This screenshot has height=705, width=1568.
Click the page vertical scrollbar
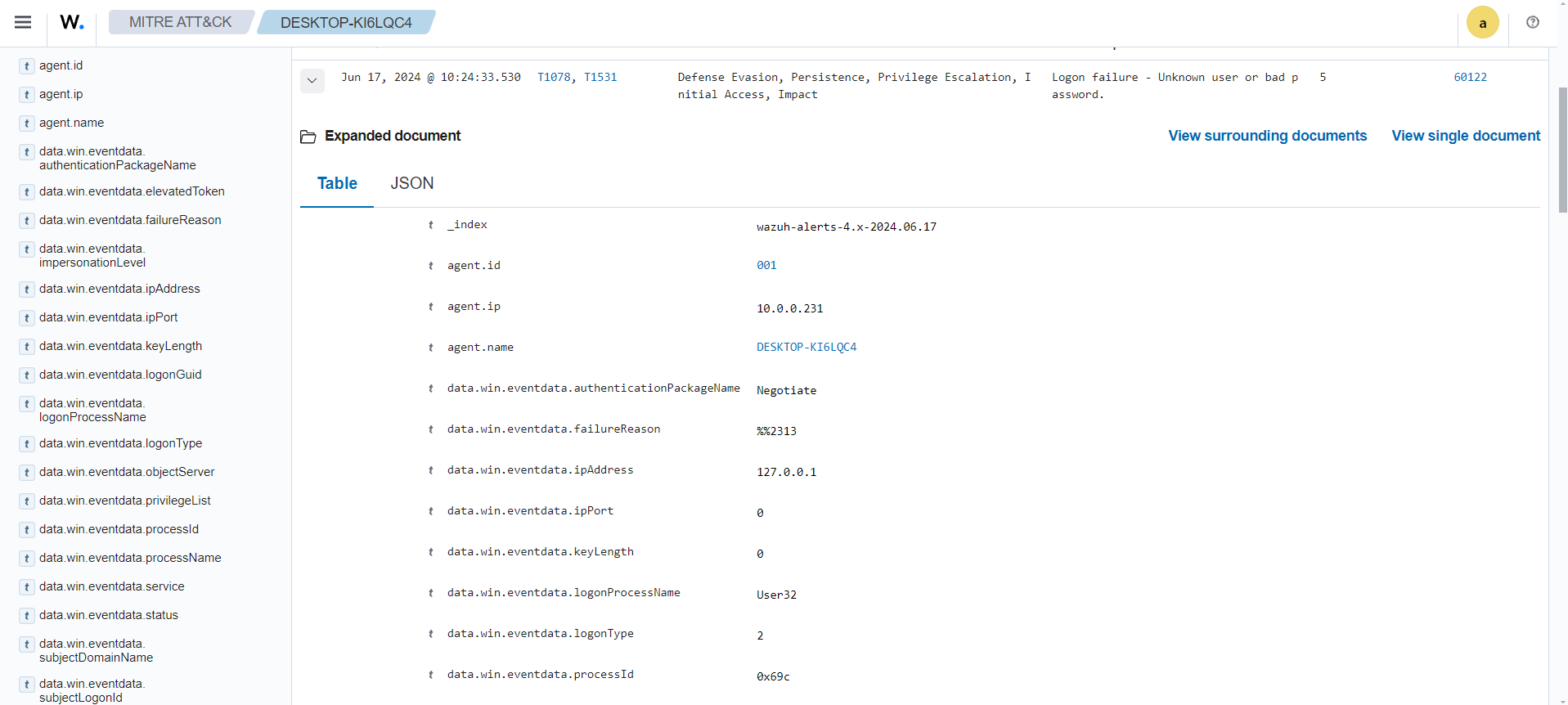click(1562, 150)
